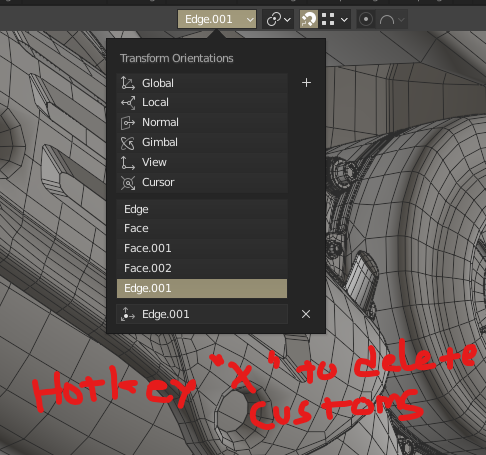Choose the custom Edge orientation
This screenshot has height=455, width=486.
point(202,209)
